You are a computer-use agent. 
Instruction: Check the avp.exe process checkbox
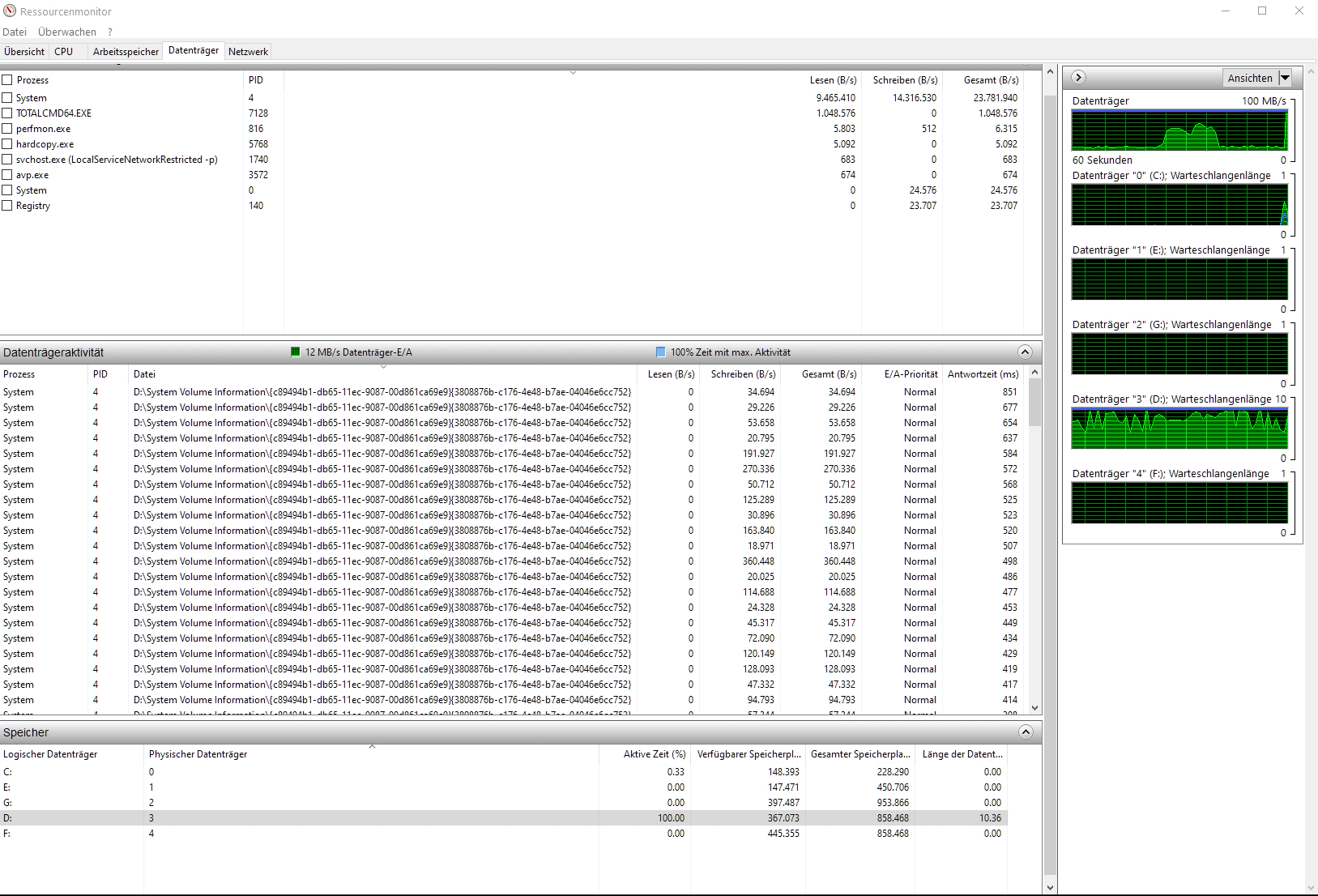(x=7, y=175)
